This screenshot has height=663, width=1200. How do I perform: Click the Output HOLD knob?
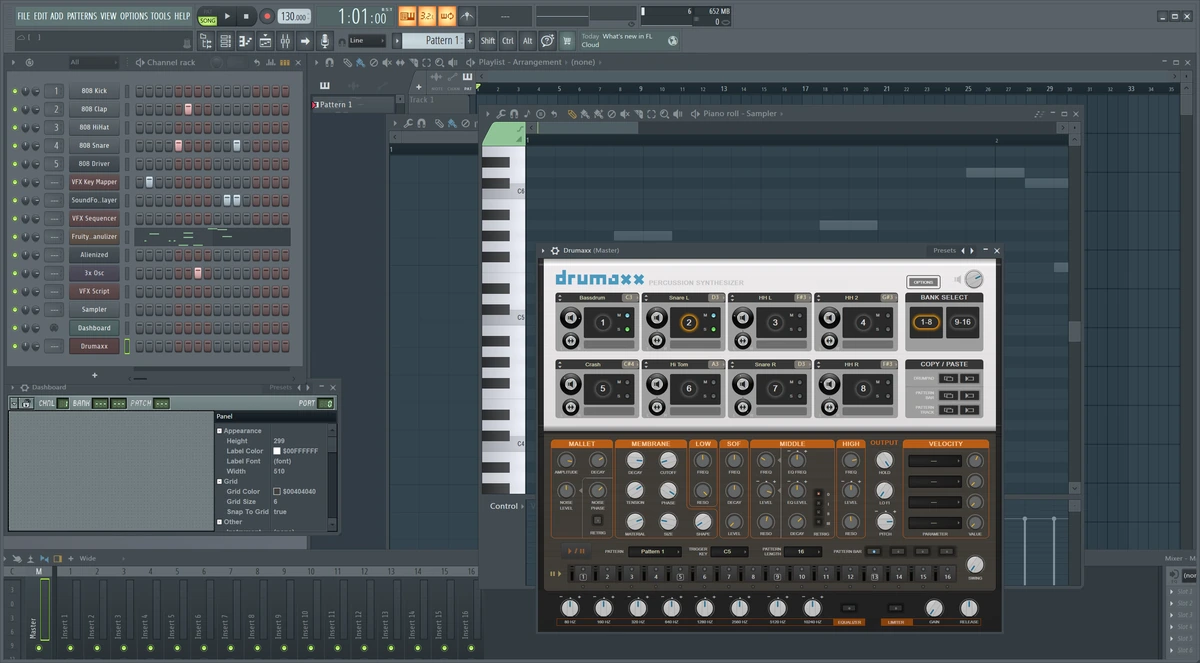coord(884,459)
